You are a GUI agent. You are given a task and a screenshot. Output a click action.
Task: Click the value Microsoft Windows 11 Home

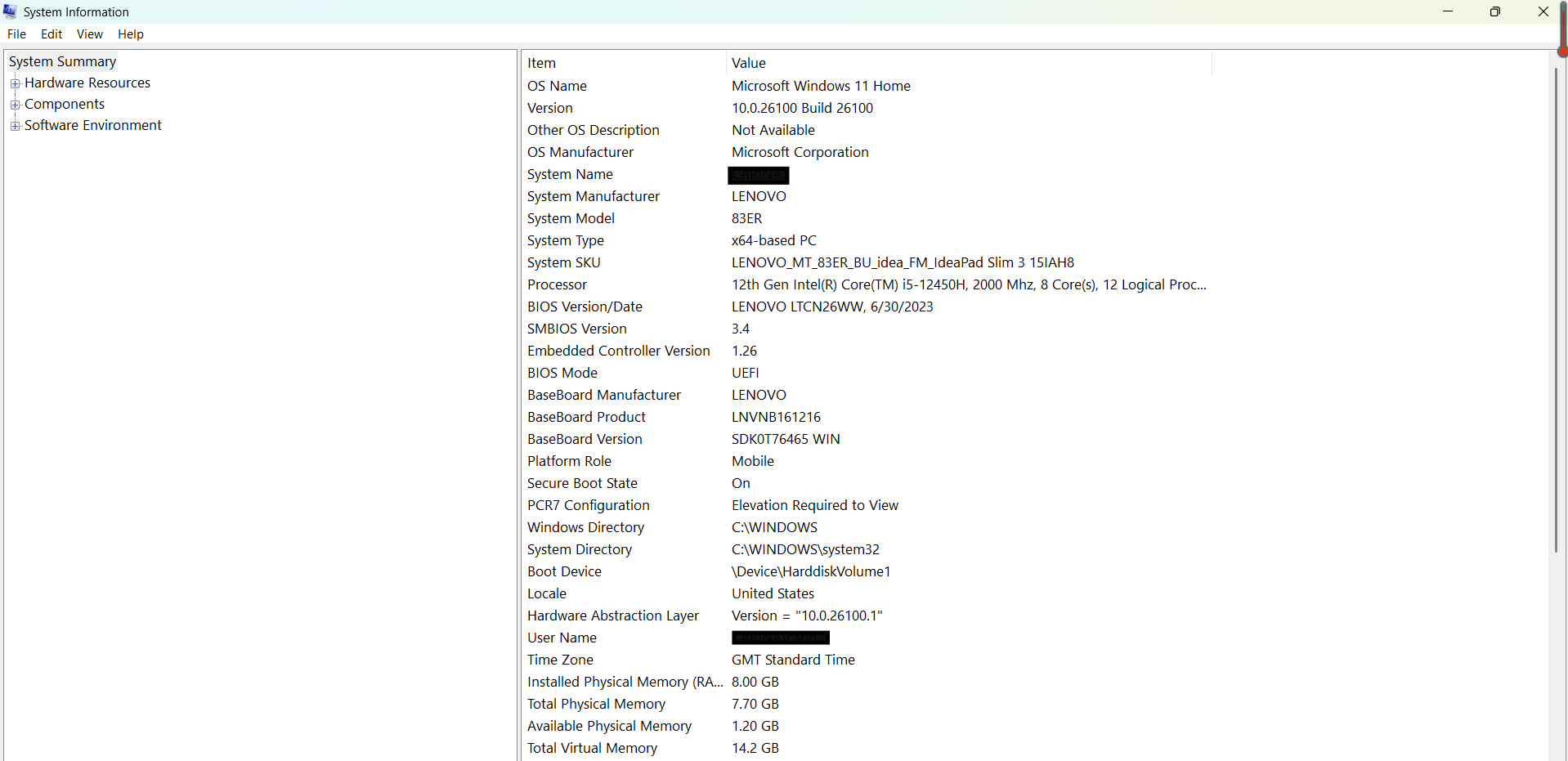pos(821,86)
